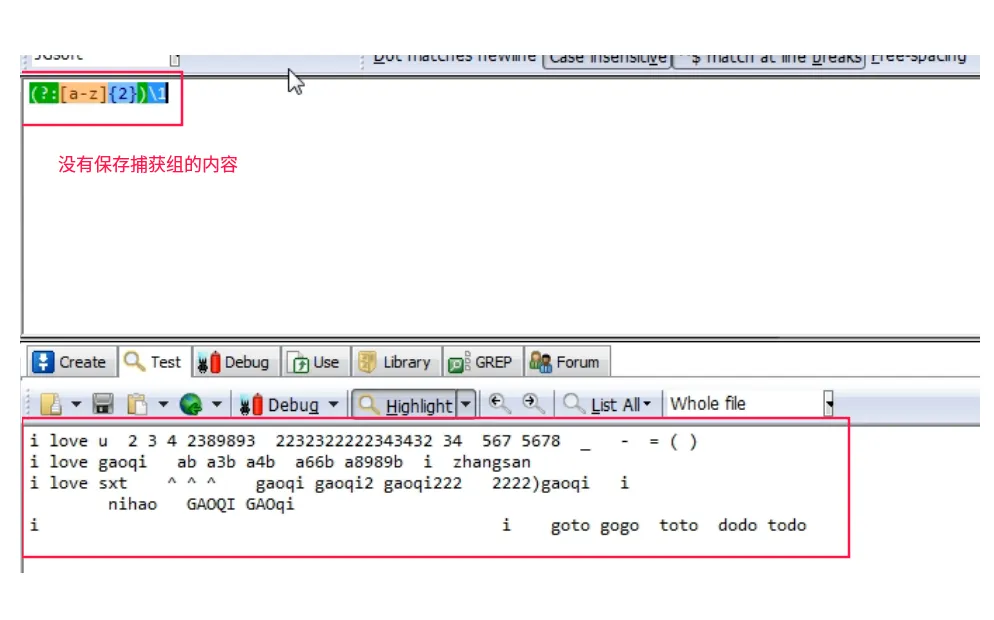Open the new test file icon
This screenshot has height=620, width=994.
(x=51, y=404)
